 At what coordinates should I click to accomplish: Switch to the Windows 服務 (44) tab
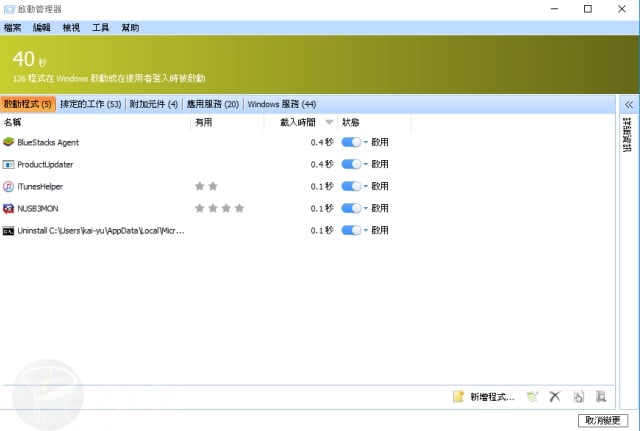tap(282, 104)
